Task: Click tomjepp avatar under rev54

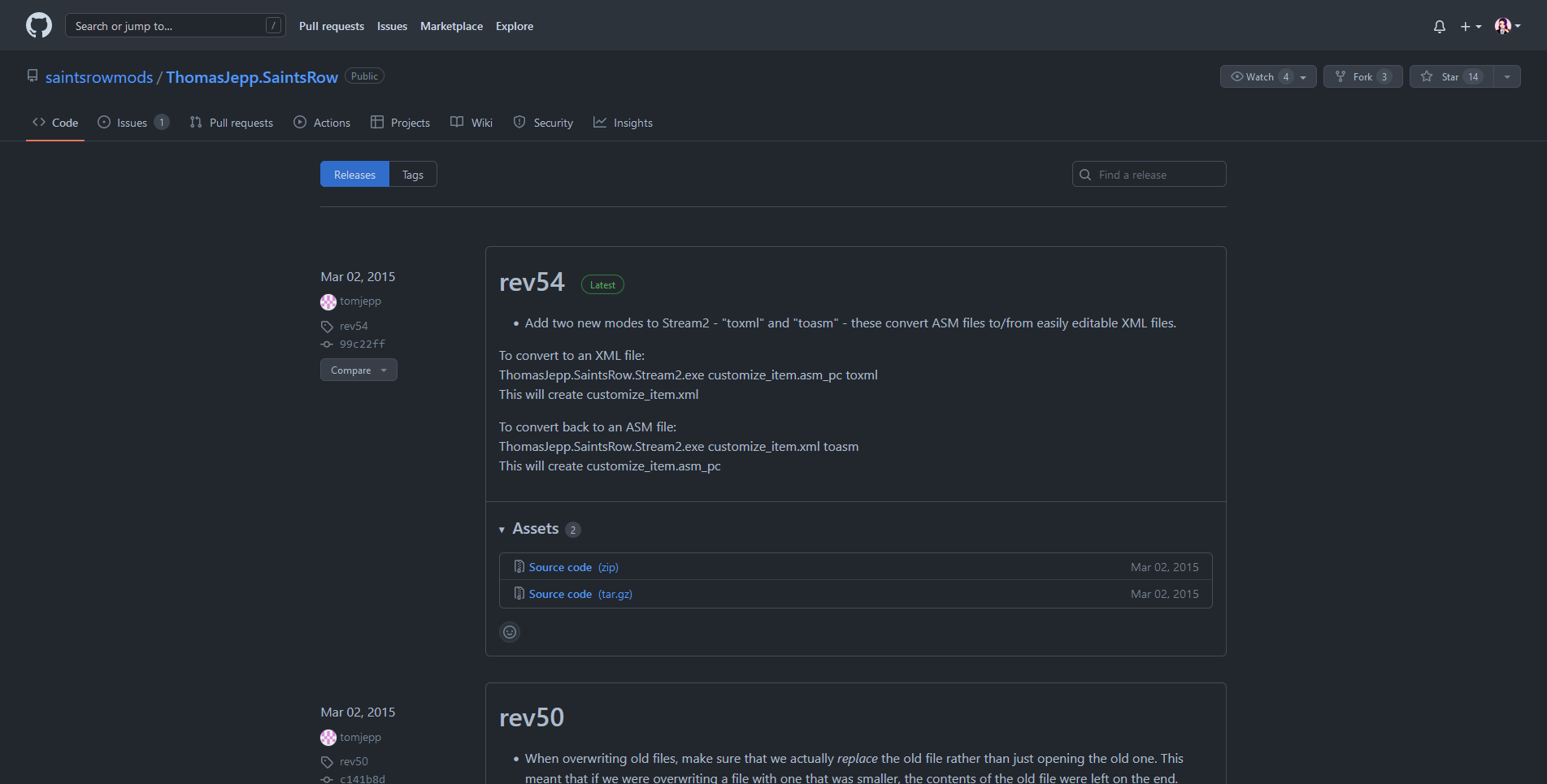Action: (328, 301)
